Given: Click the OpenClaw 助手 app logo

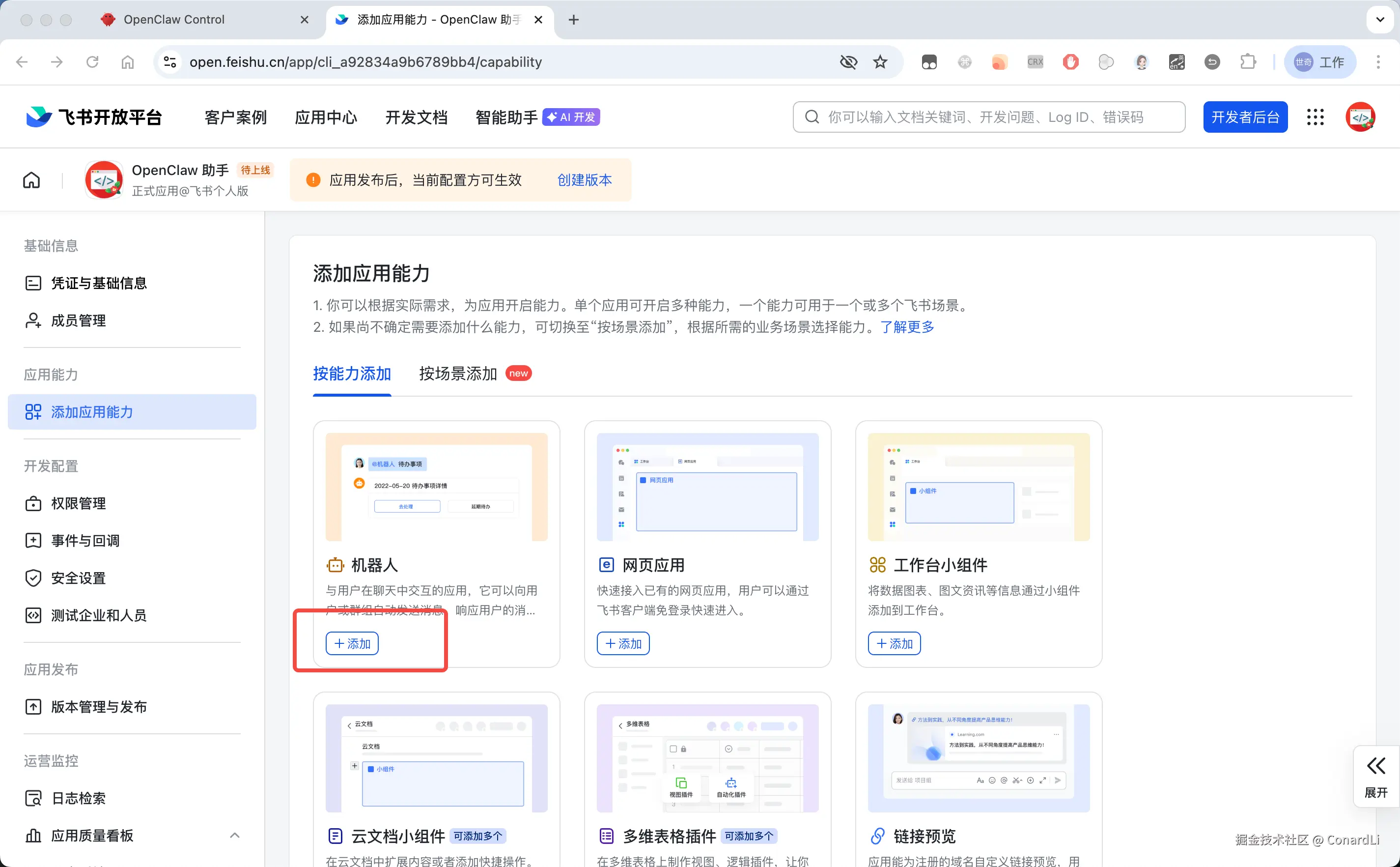Looking at the screenshot, I should (104, 180).
